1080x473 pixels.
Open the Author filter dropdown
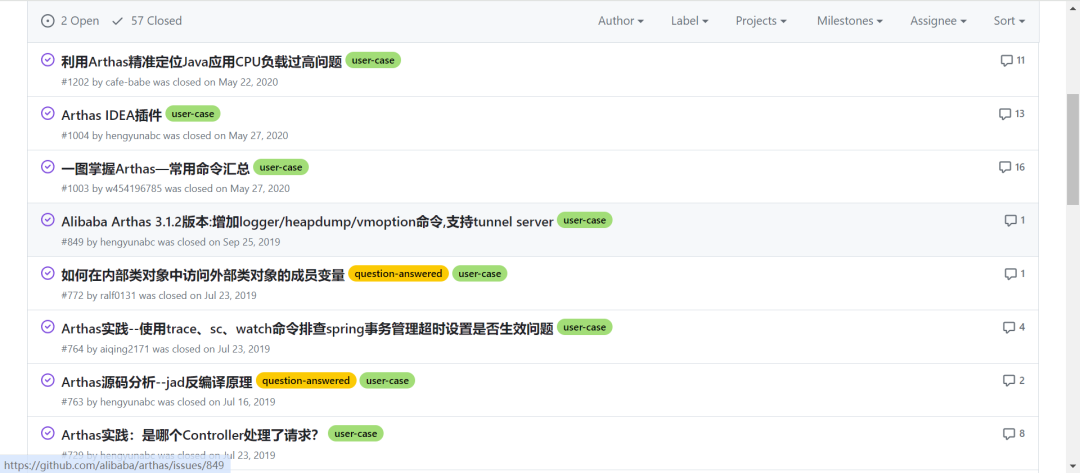[620, 20]
